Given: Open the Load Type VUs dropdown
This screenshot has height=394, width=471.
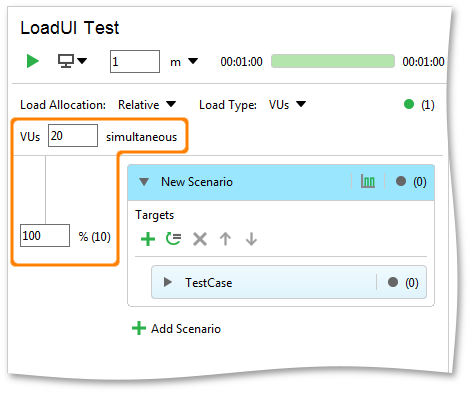Looking at the screenshot, I should coord(287,105).
